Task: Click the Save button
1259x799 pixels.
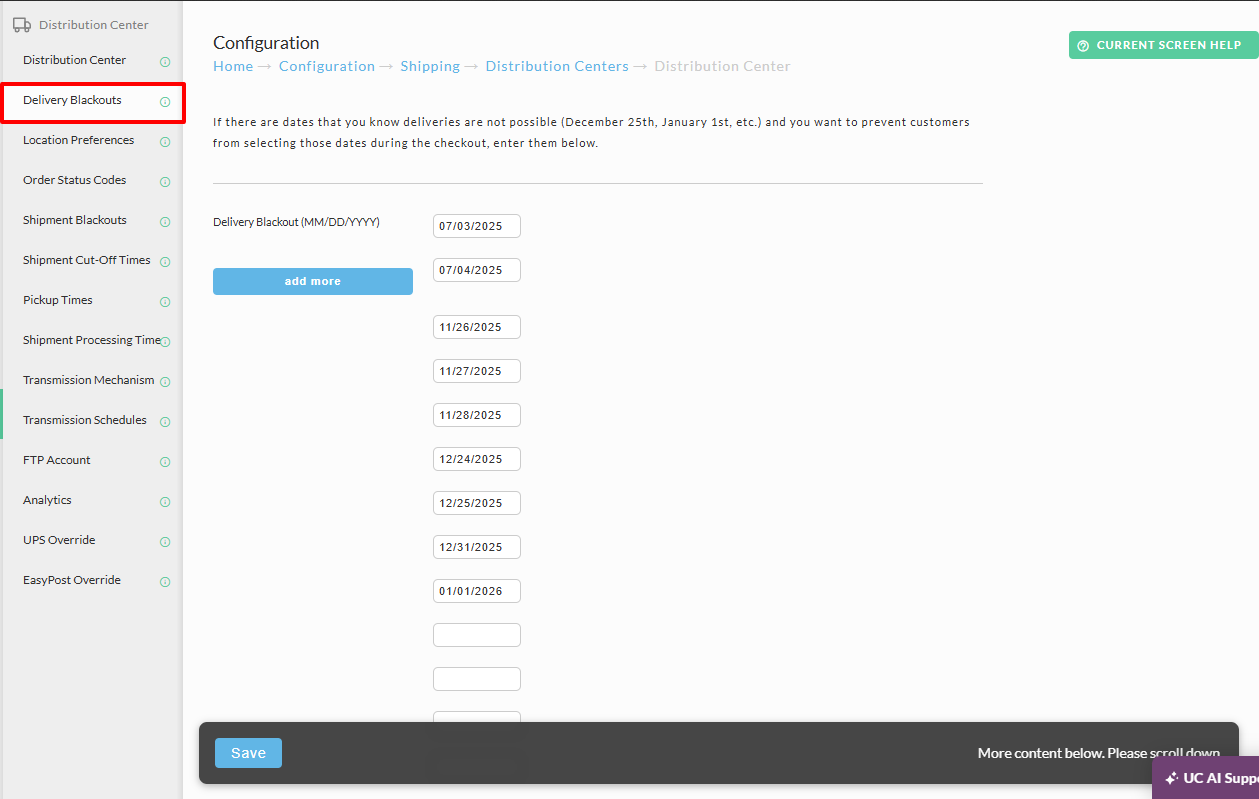Action: [248, 753]
